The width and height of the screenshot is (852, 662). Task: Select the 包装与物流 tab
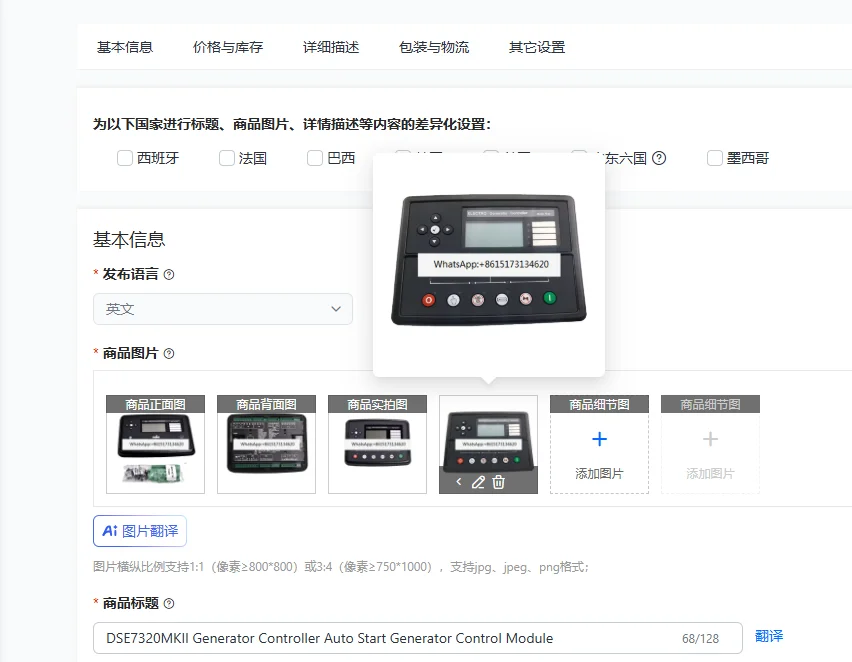434,47
